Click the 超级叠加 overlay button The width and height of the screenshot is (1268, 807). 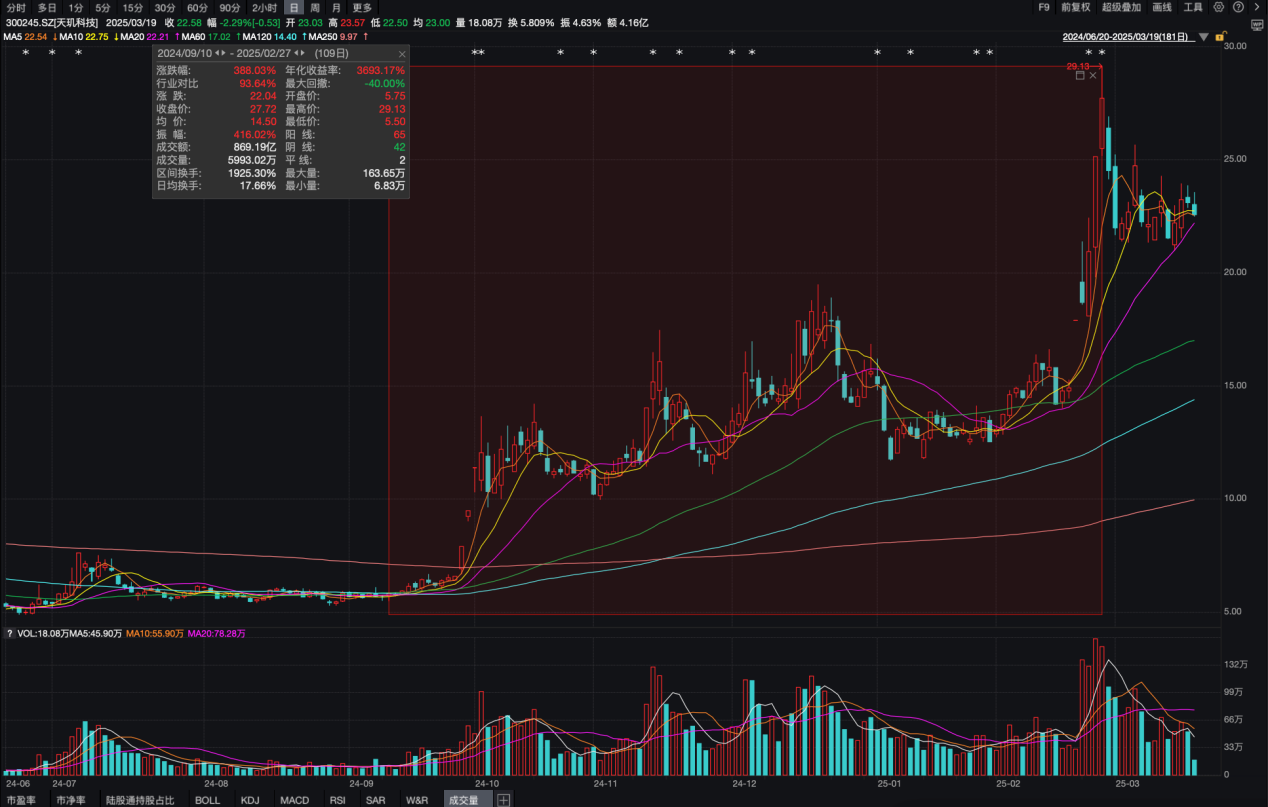coord(1121,7)
